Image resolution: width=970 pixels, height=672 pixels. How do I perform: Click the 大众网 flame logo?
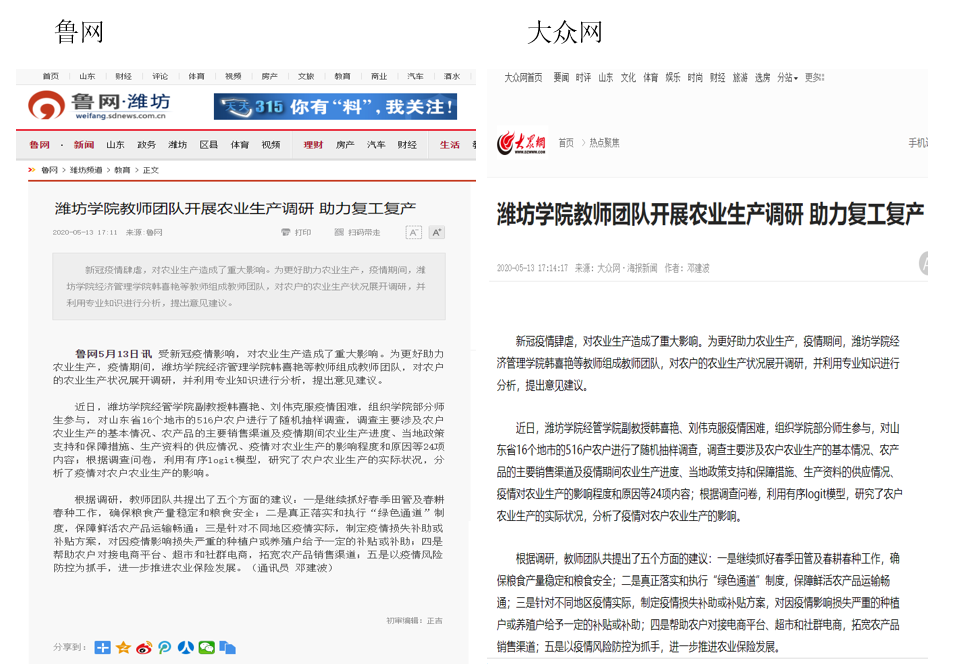coord(522,143)
